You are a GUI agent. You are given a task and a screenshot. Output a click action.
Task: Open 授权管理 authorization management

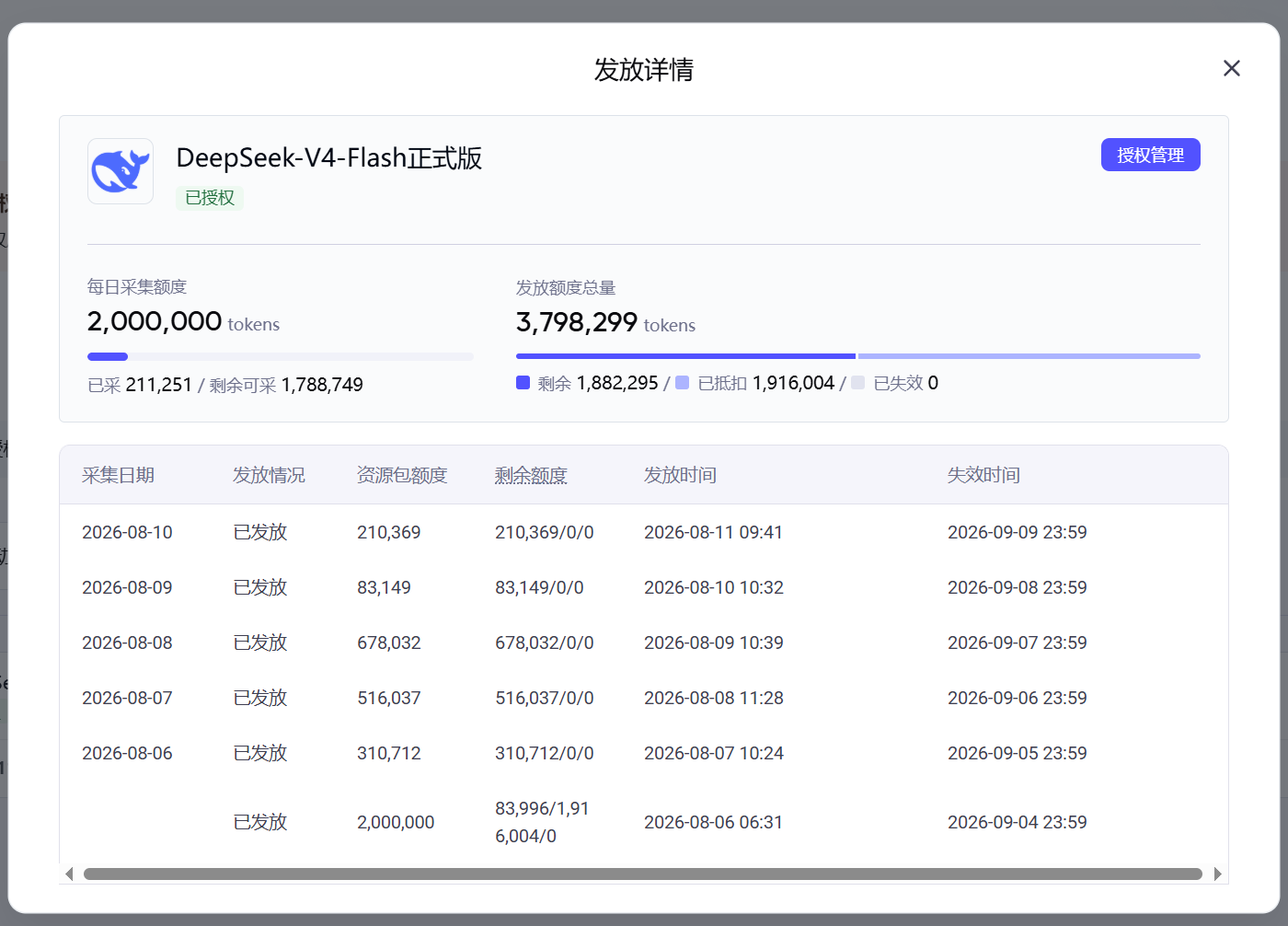1150,155
